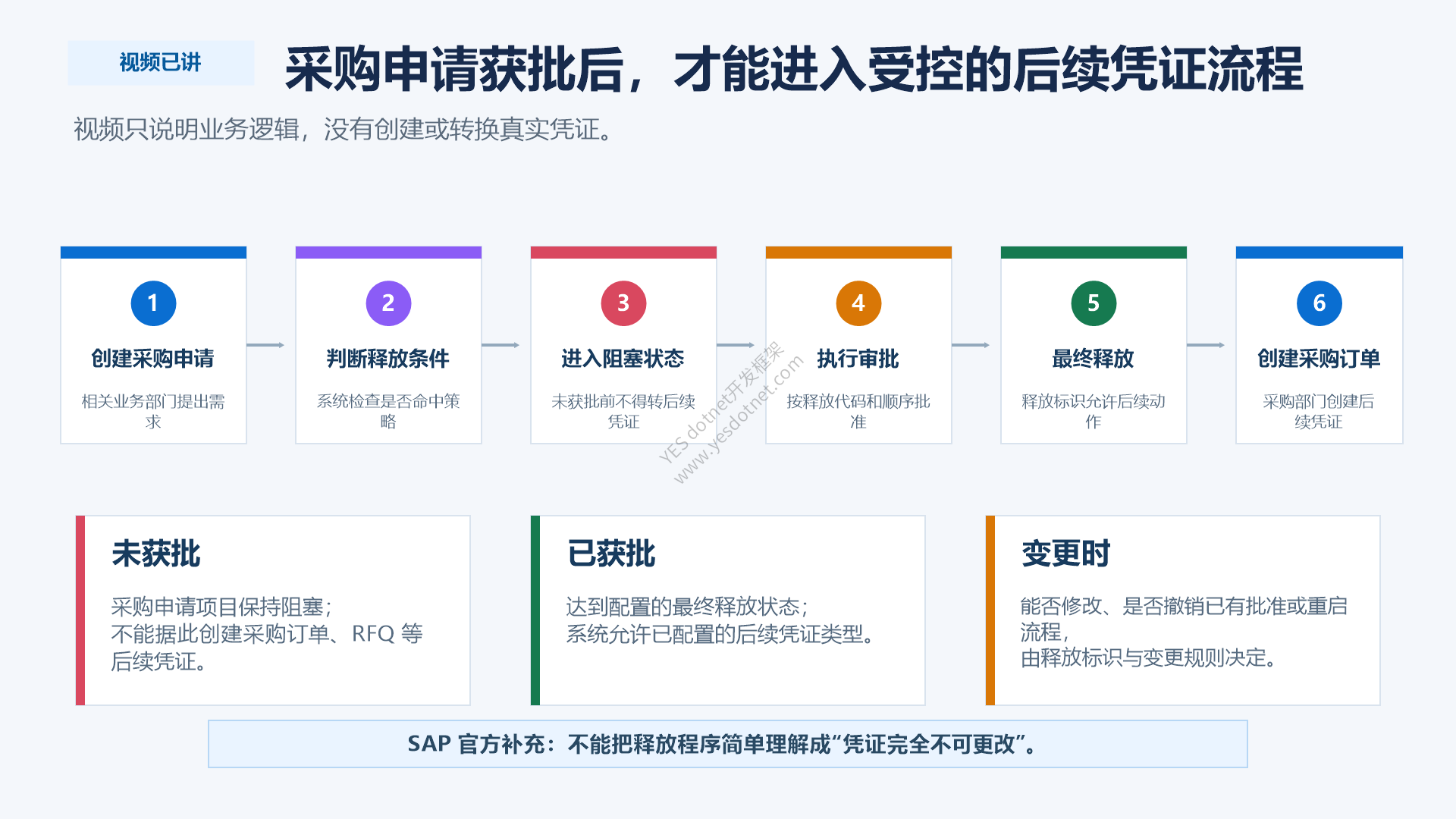Click the orange number 4 circle
Screen dimensions: 1456x819
(858, 303)
